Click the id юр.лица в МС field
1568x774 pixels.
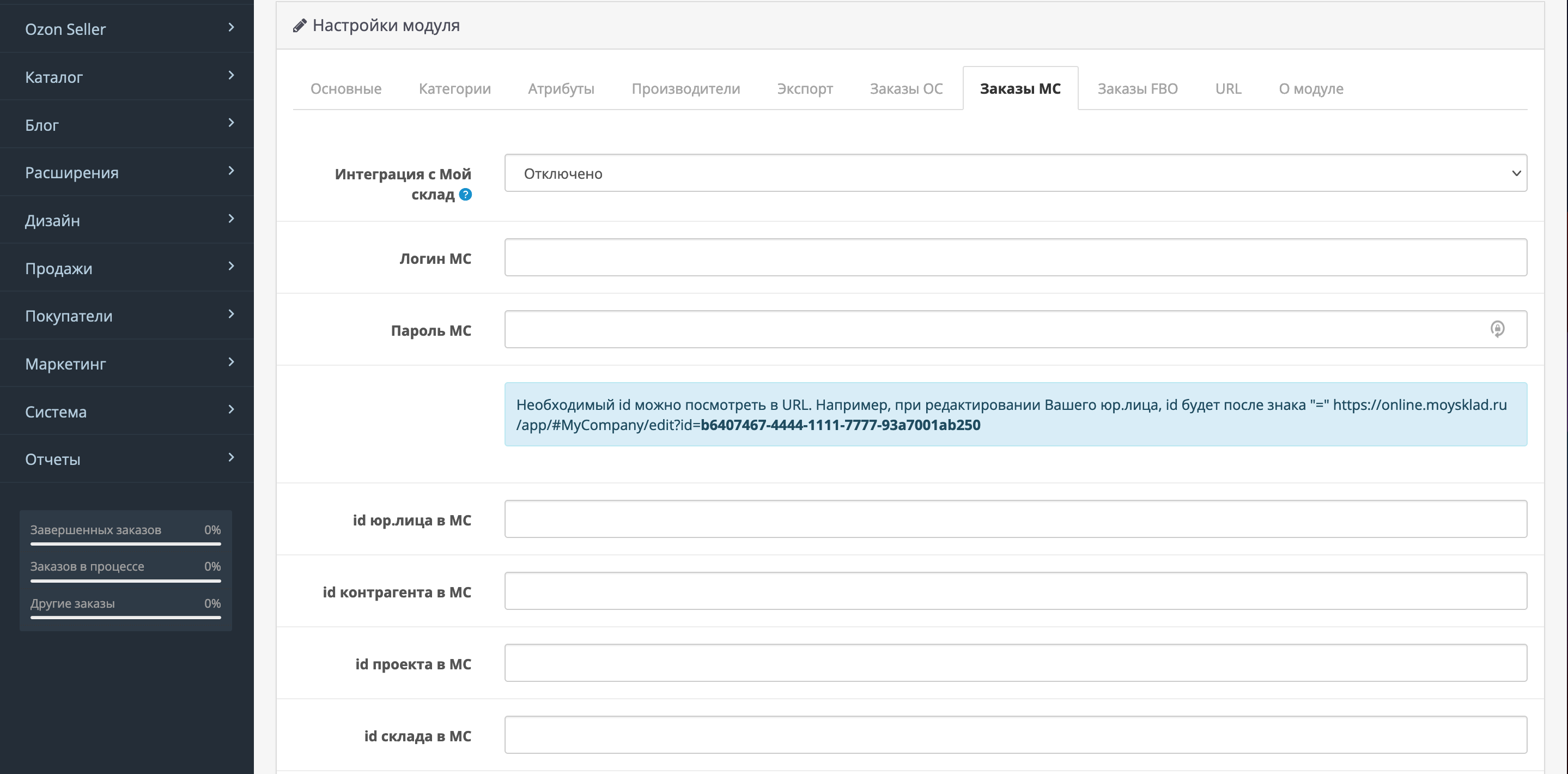(x=1016, y=519)
